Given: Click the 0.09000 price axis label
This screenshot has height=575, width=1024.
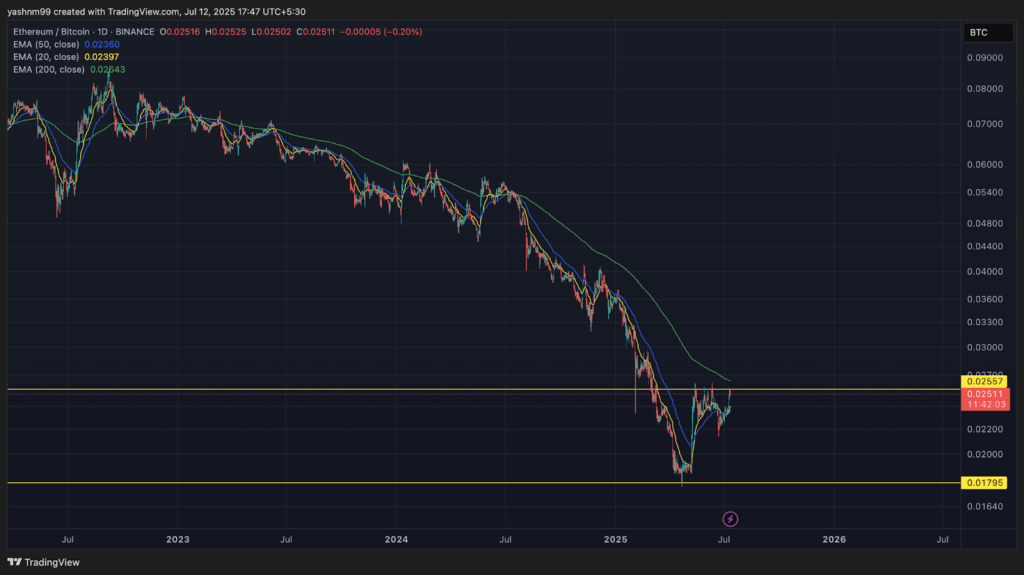Looking at the screenshot, I should click(x=985, y=58).
